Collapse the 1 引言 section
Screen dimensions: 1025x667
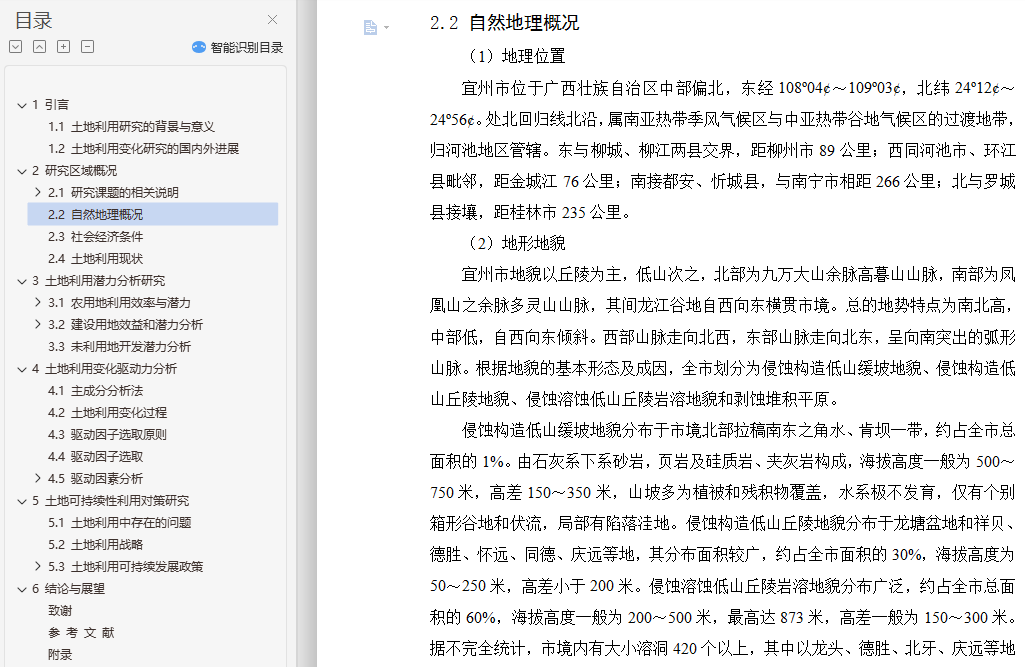(x=22, y=105)
